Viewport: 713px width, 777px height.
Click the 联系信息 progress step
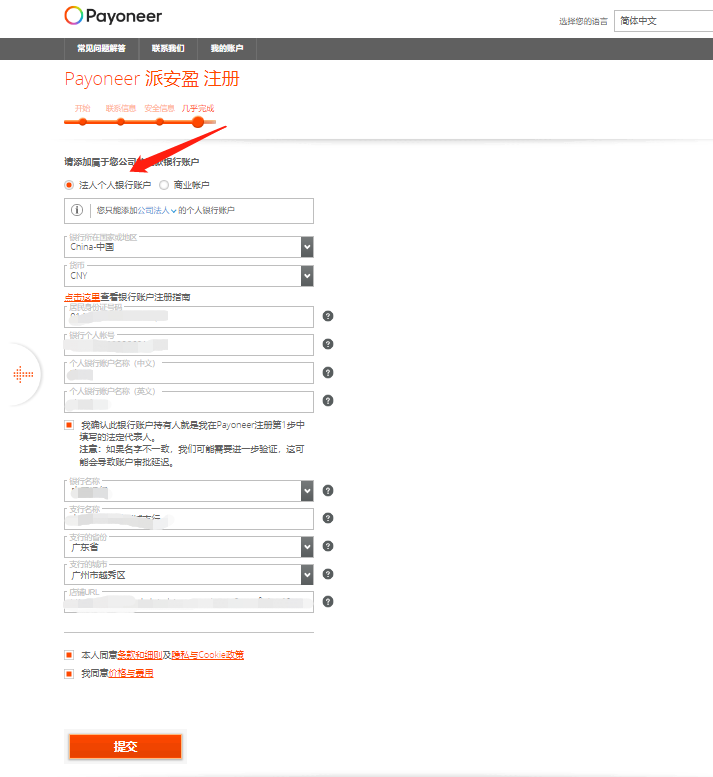120,109
